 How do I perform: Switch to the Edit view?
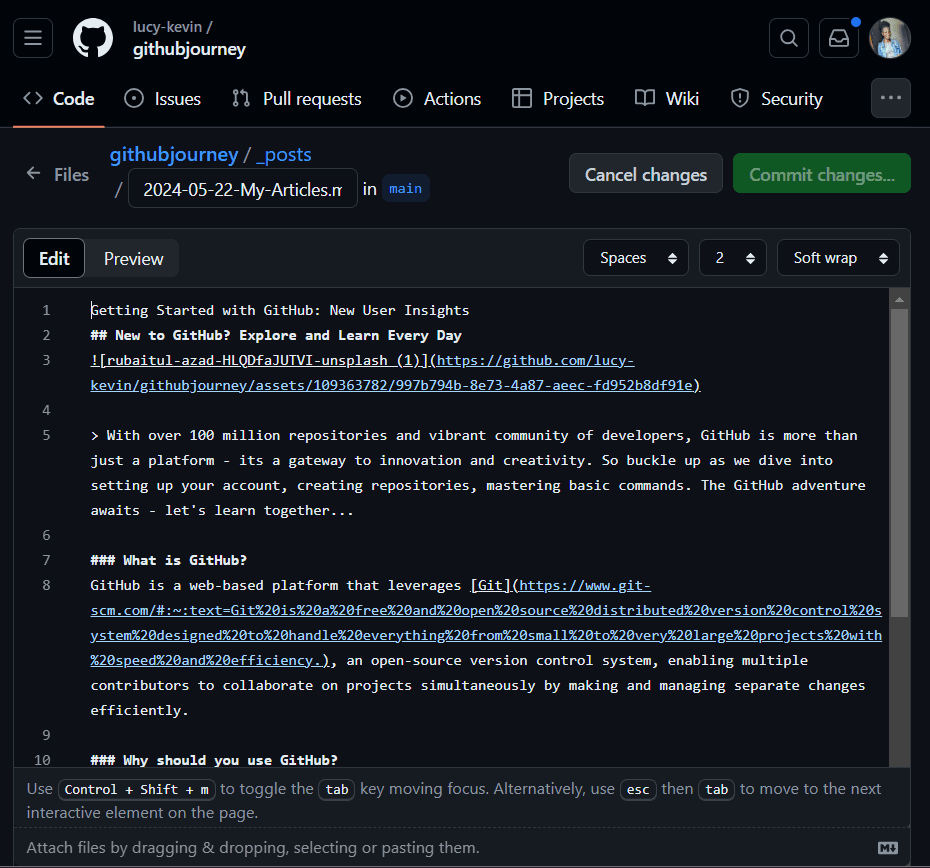[54, 258]
